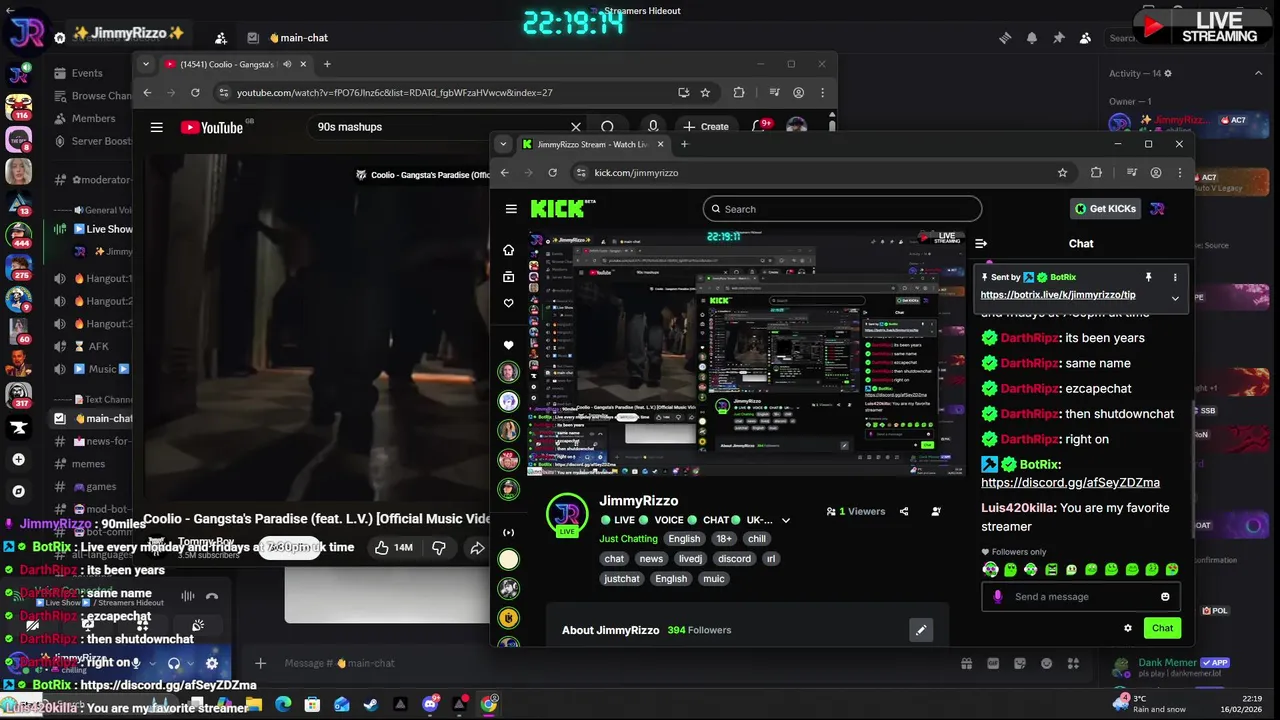Open Extensions icon in Kick browser window
Image resolution: width=1280 pixels, height=720 pixels.
click(1096, 172)
